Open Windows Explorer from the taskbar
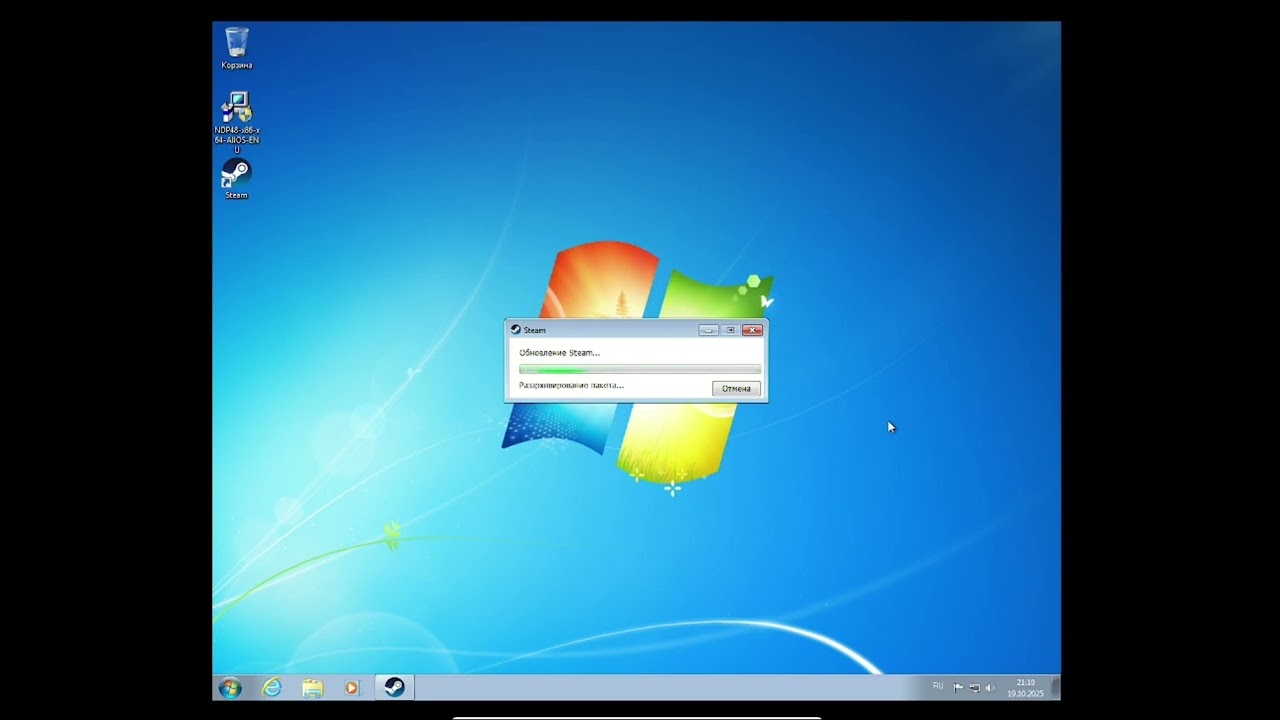The width and height of the screenshot is (1280, 720). tap(312, 688)
